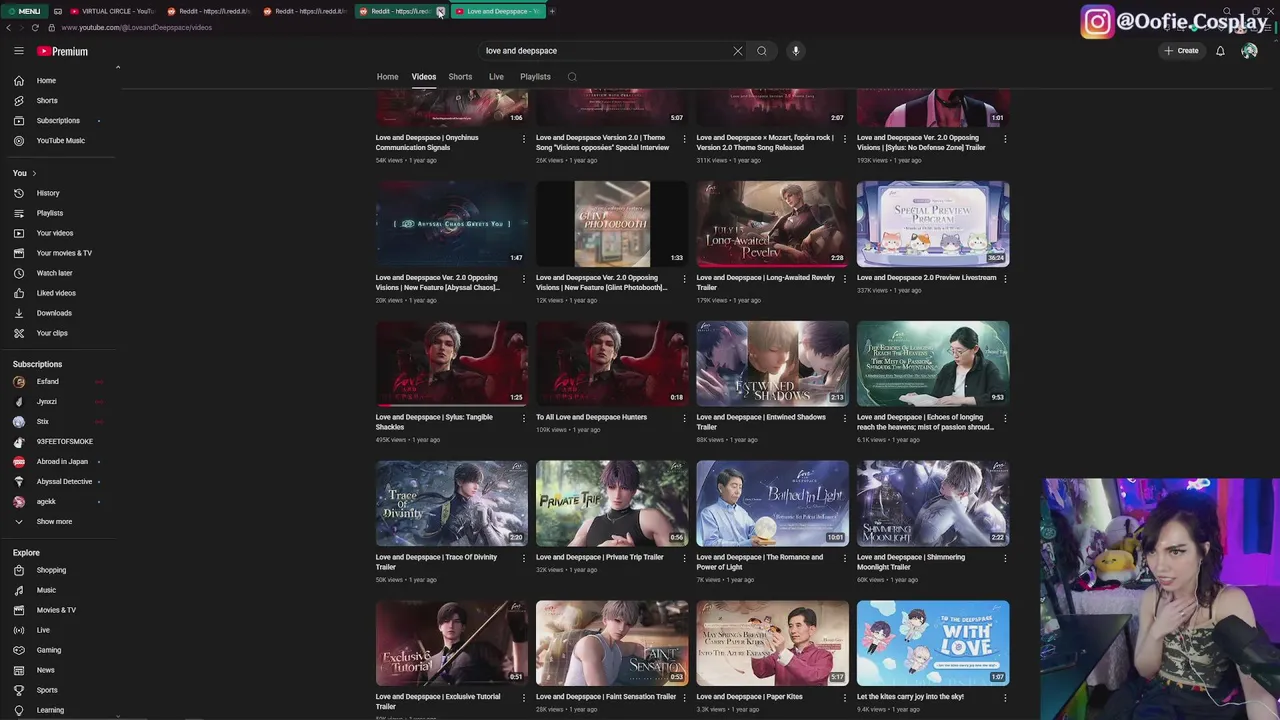Open options menu for Entwined Shadows Trailer
The image size is (1280, 720).
(x=844, y=419)
